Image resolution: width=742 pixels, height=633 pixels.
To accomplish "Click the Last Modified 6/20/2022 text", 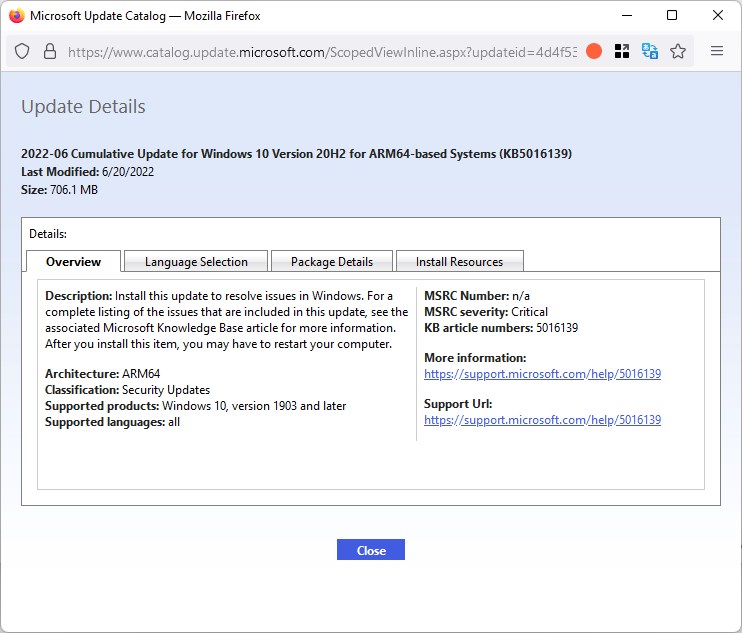I will pos(88,172).
